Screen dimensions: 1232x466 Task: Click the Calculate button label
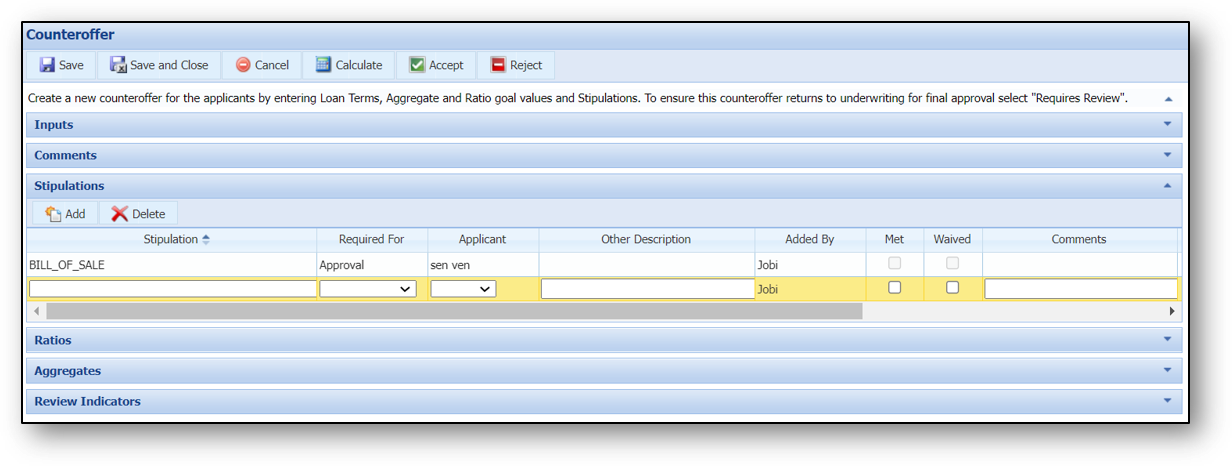point(359,65)
